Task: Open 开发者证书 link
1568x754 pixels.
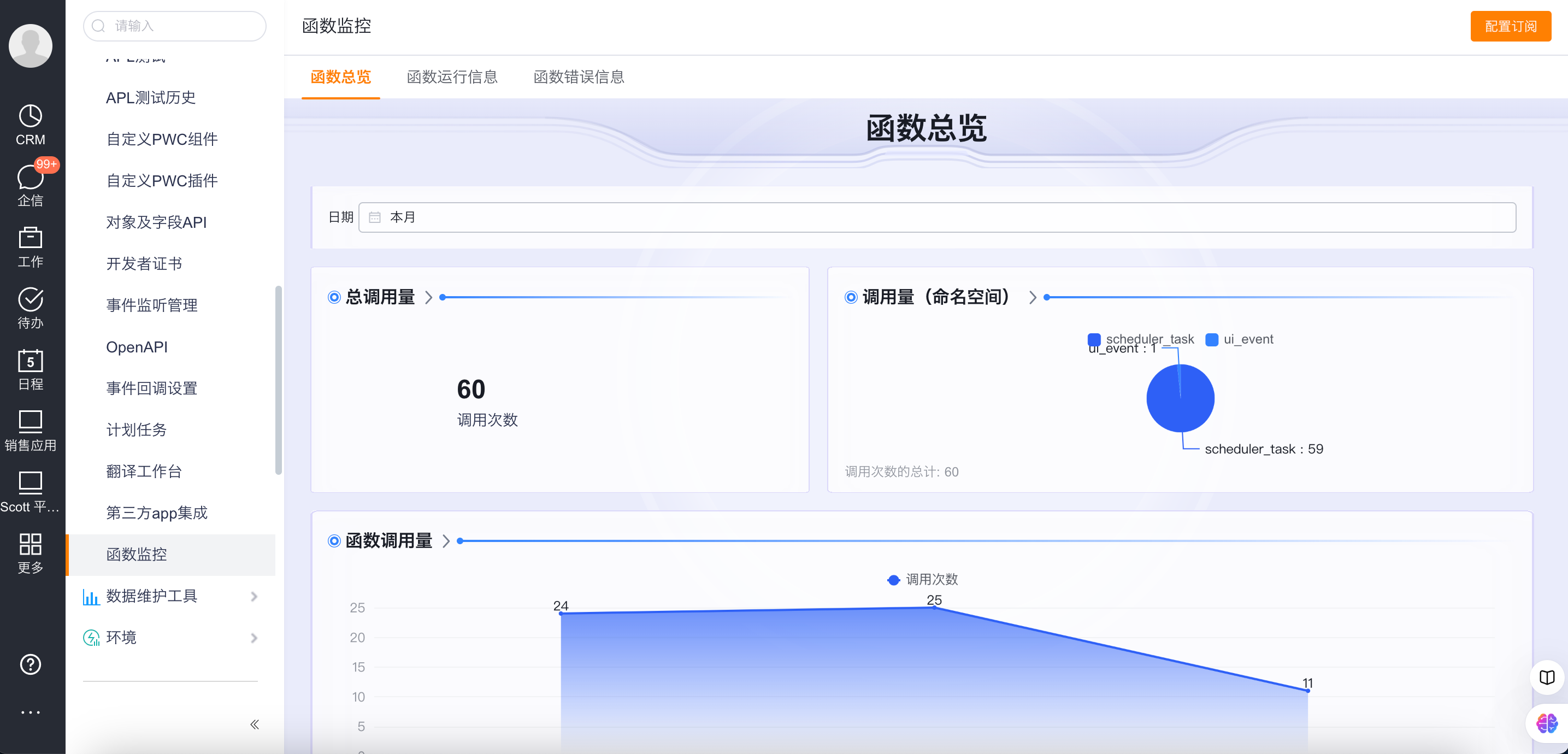Action: tap(144, 263)
